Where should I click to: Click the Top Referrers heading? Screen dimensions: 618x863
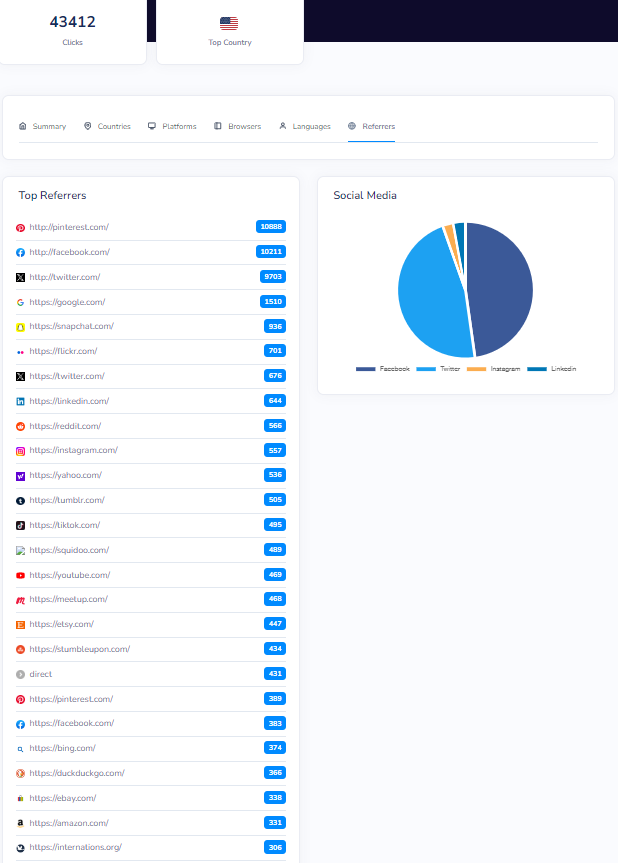click(x=52, y=195)
